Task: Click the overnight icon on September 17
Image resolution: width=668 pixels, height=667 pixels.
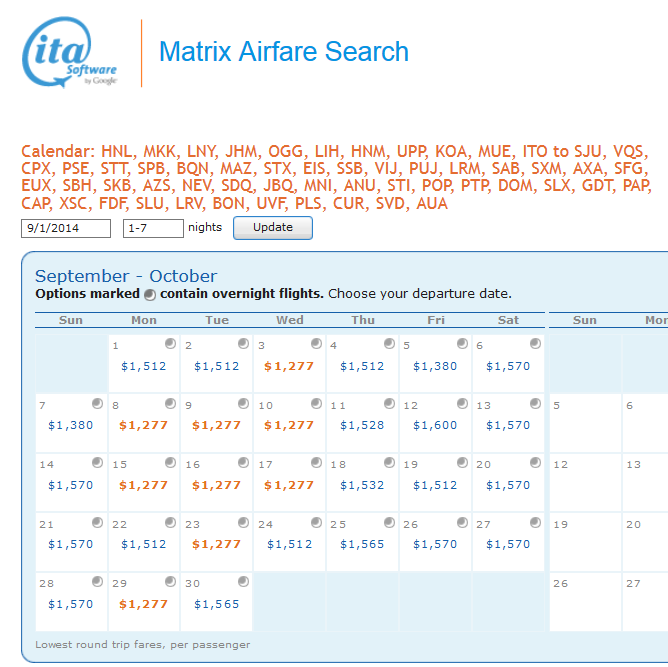Action: (x=316, y=463)
